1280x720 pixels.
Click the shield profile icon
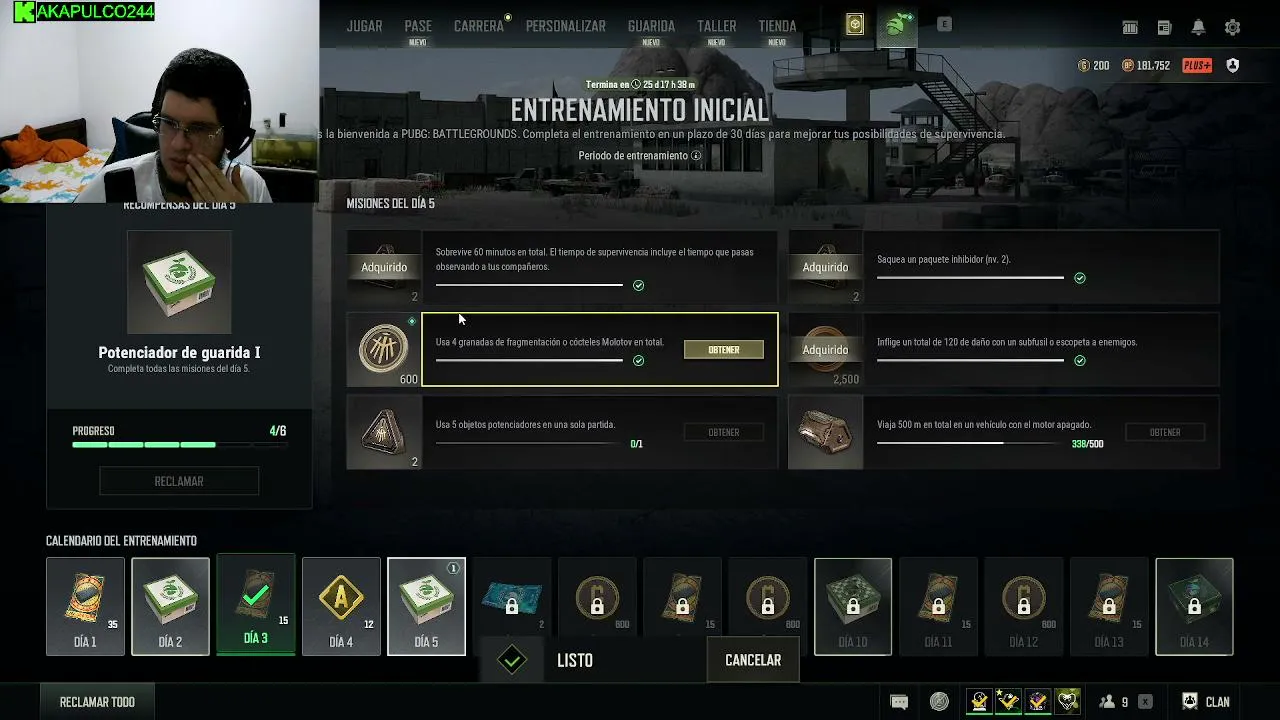[1232, 66]
